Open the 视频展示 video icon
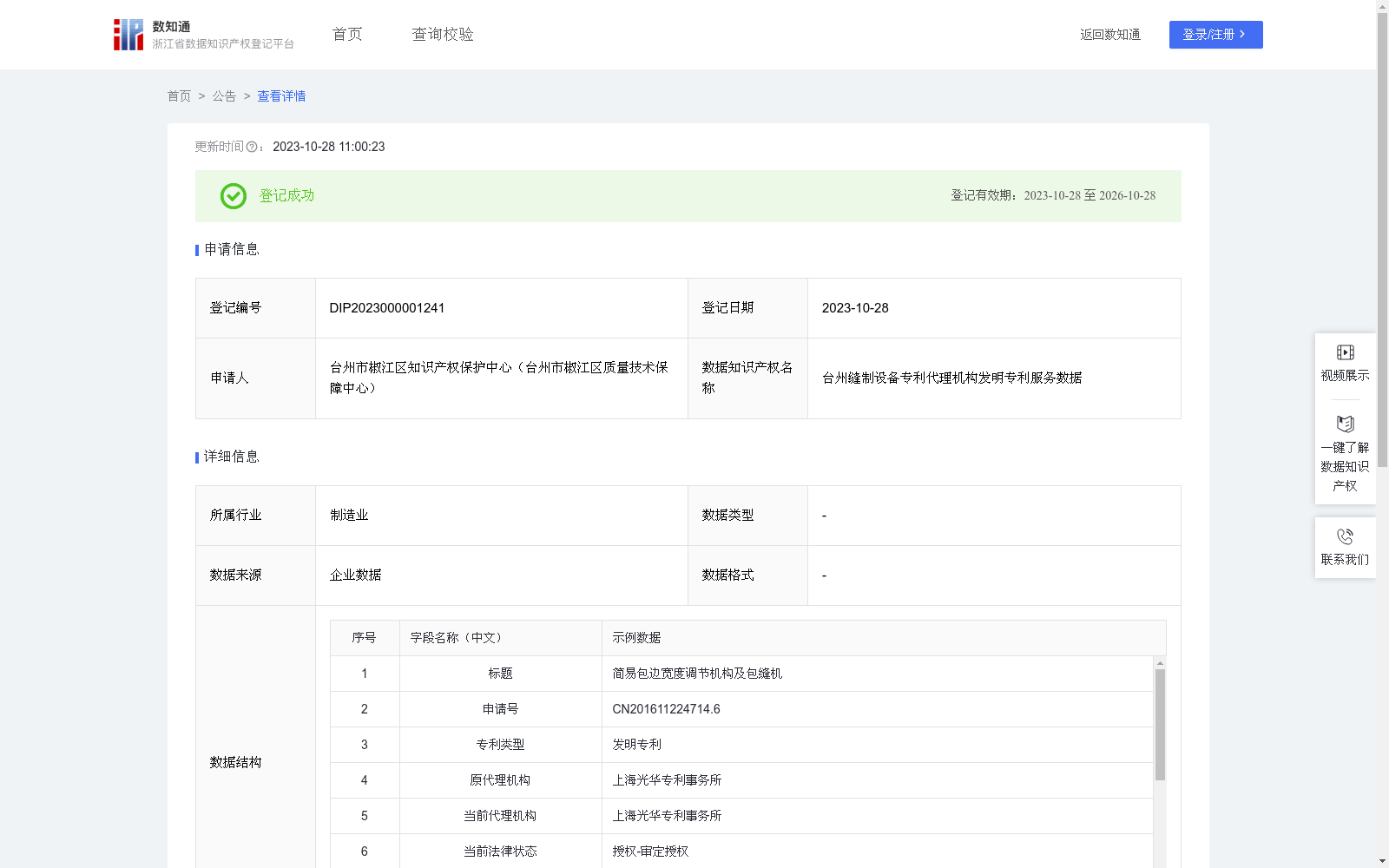Image resolution: width=1389 pixels, height=868 pixels. pyautogui.click(x=1345, y=352)
